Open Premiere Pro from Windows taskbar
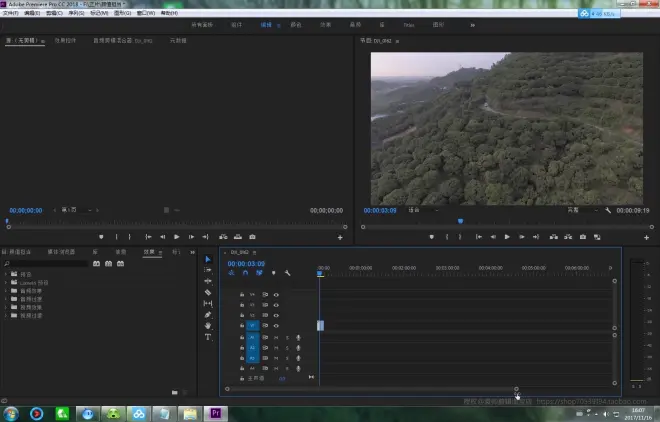Viewport: 660px width, 422px height. click(216, 413)
